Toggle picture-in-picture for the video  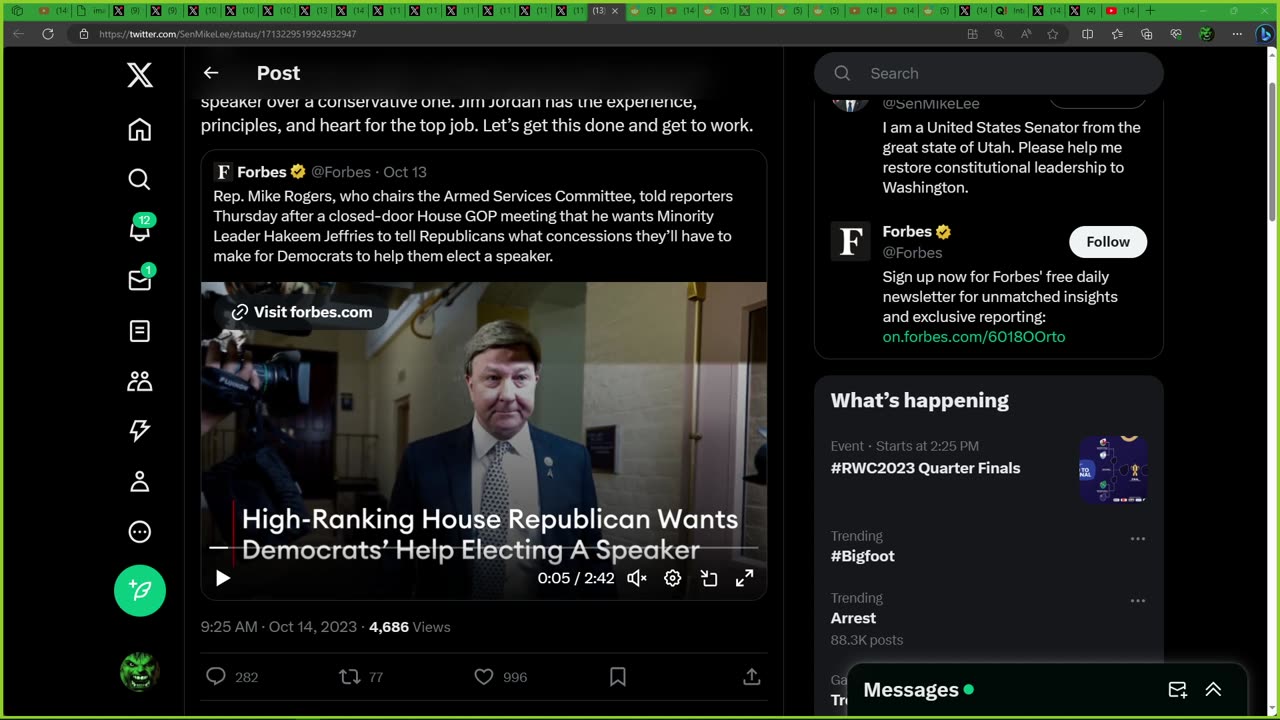[709, 578]
